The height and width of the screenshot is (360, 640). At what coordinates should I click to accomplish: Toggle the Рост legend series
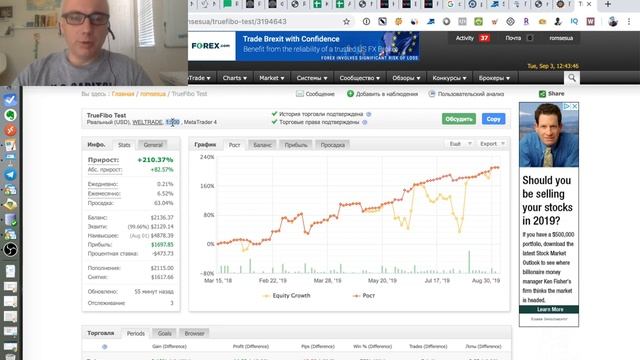(363, 296)
